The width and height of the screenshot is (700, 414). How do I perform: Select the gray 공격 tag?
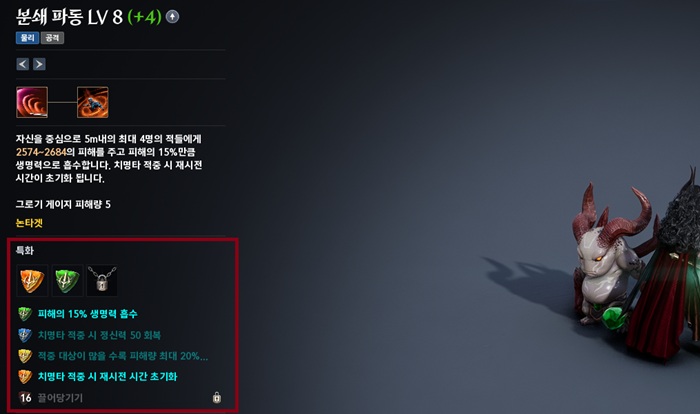[52, 38]
